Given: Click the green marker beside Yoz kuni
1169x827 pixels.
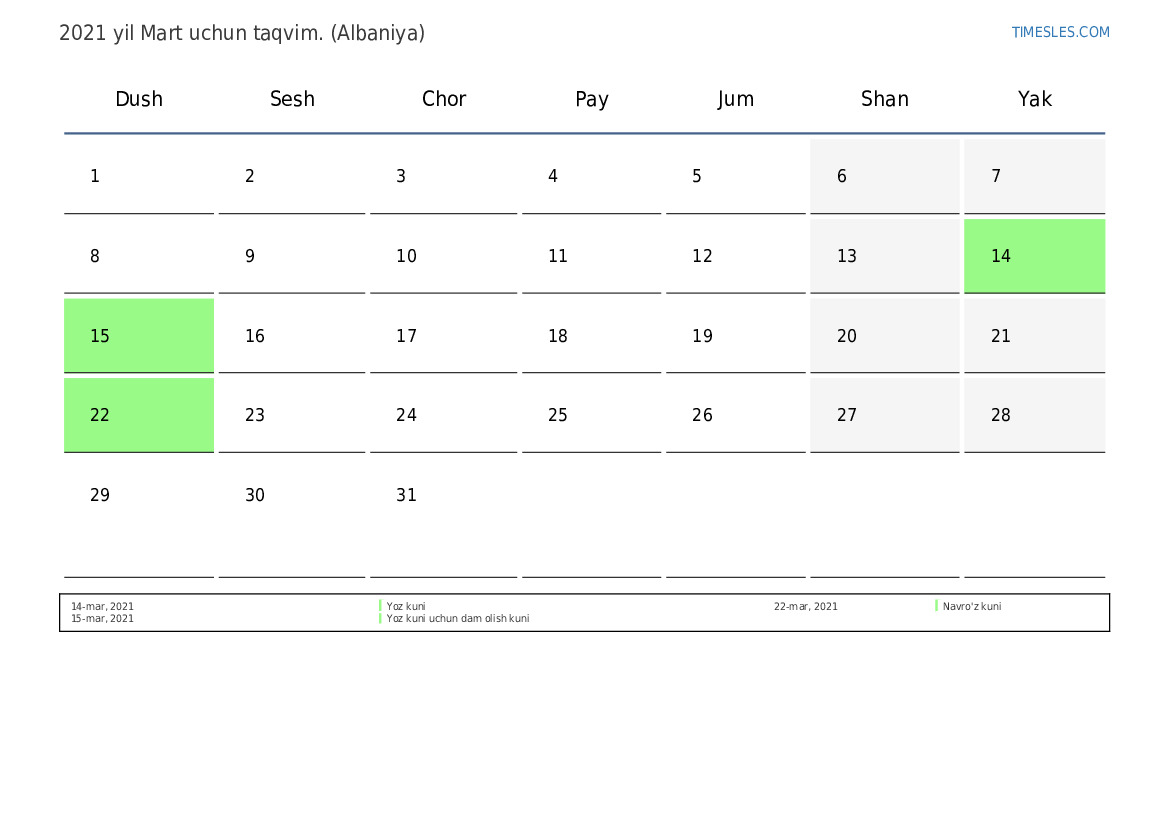Looking at the screenshot, I should 381,606.
